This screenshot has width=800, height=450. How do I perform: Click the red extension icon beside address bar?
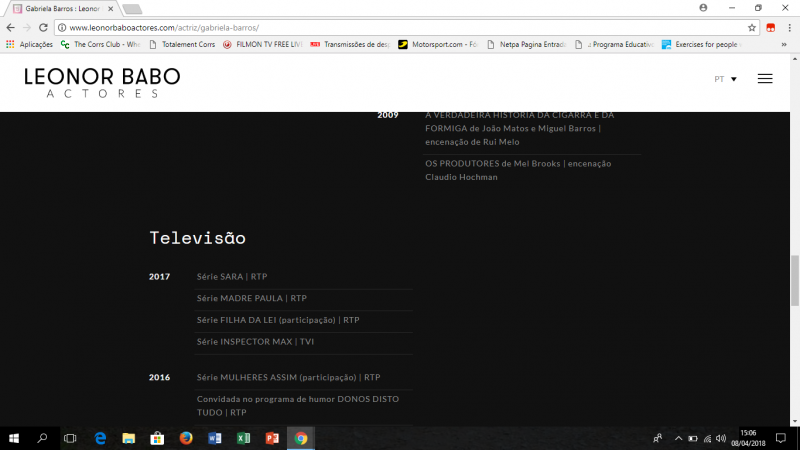tap(770, 28)
